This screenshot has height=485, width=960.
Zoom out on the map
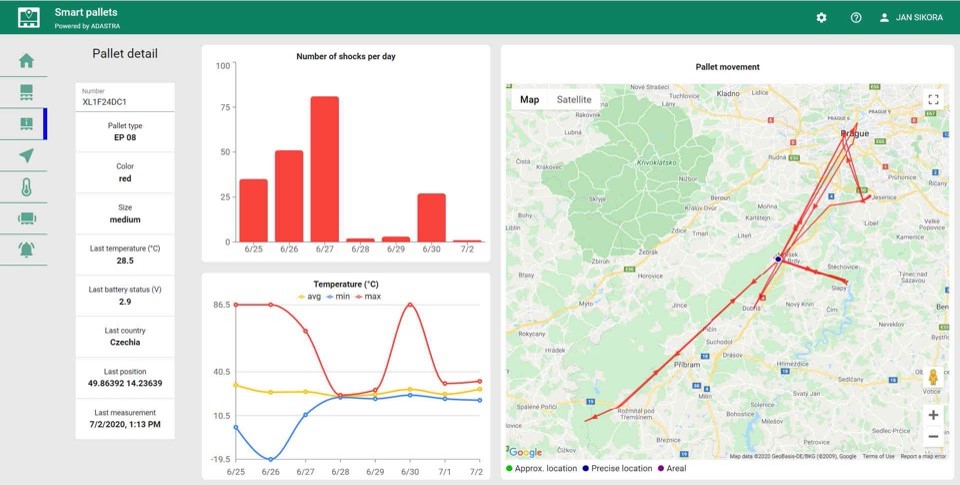tap(933, 437)
